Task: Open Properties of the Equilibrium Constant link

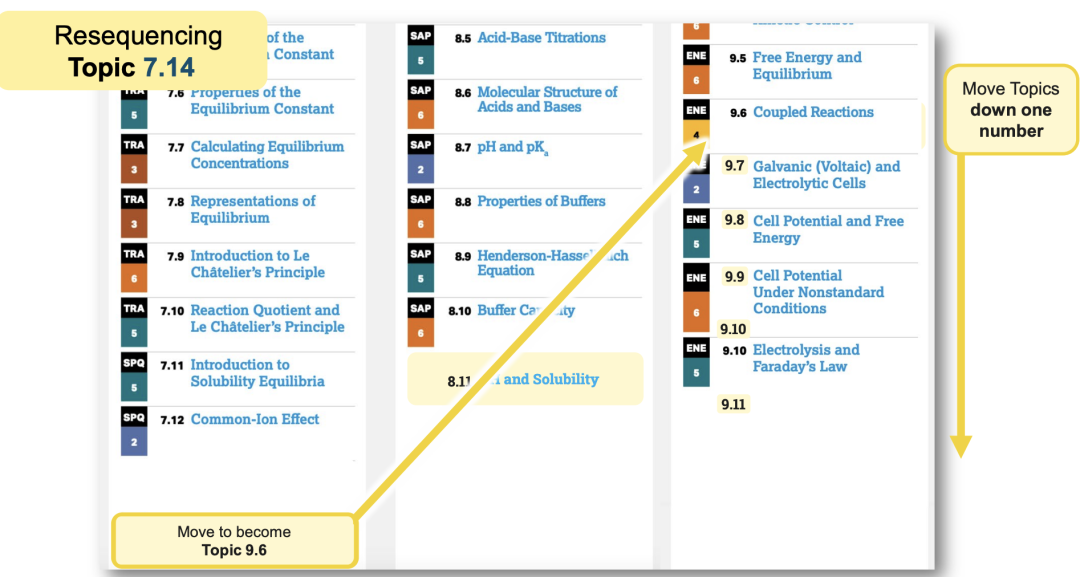Action: point(262,101)
